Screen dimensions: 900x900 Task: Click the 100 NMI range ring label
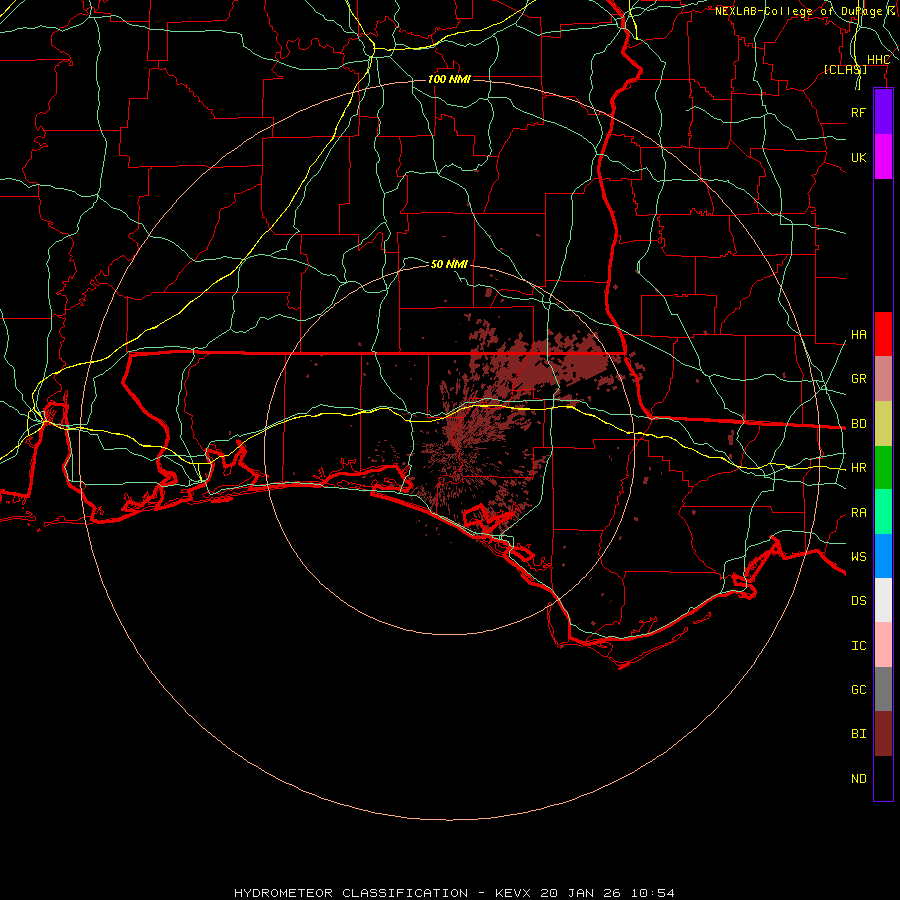pyautogui.click(x=449, y=79)
